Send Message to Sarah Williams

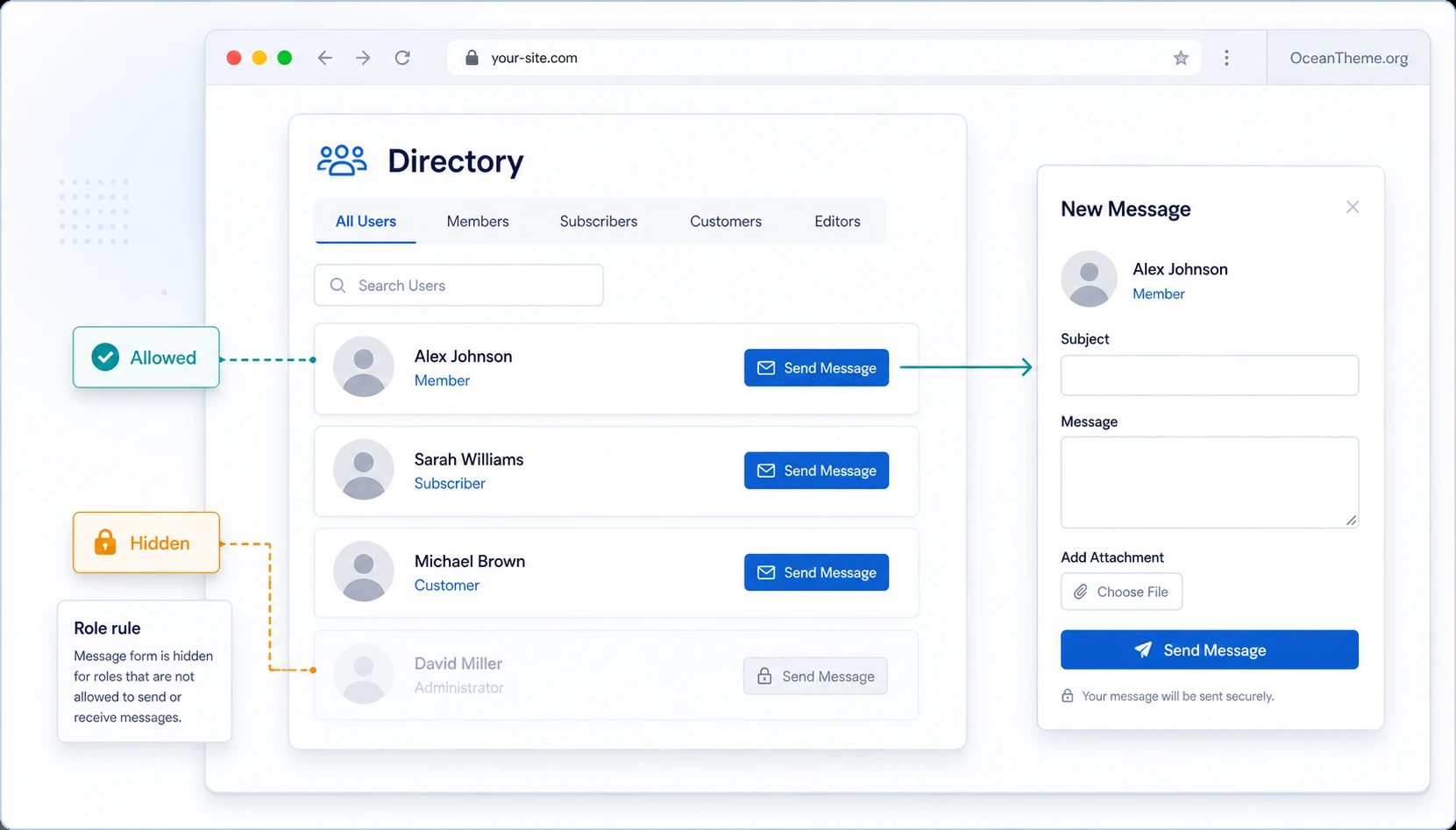pos(816,471)
